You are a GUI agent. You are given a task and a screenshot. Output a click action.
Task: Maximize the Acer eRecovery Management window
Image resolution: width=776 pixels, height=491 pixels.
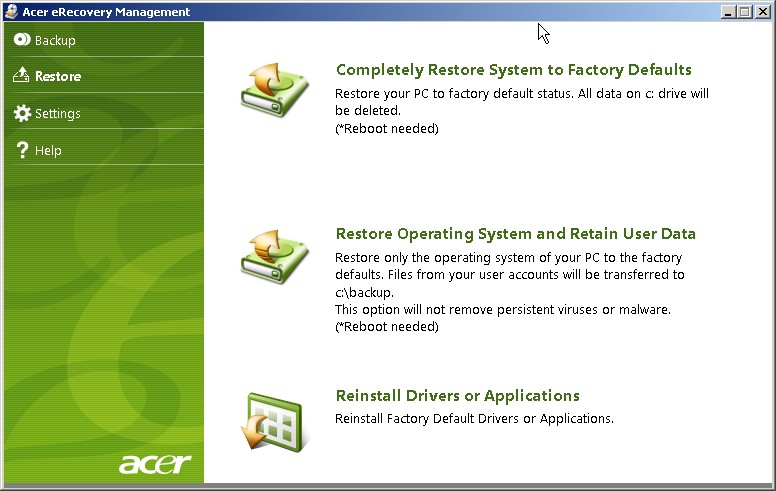point(744,12)
